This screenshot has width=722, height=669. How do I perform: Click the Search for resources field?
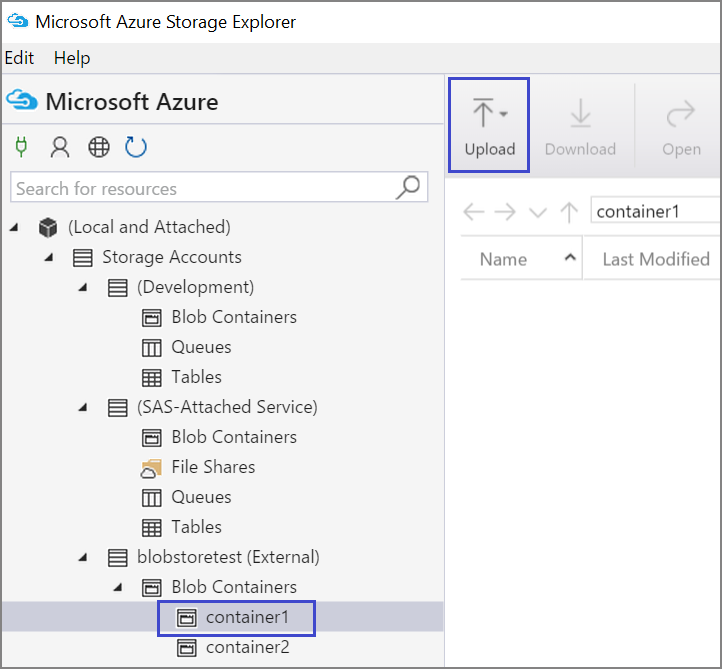(x=200, y=188)
